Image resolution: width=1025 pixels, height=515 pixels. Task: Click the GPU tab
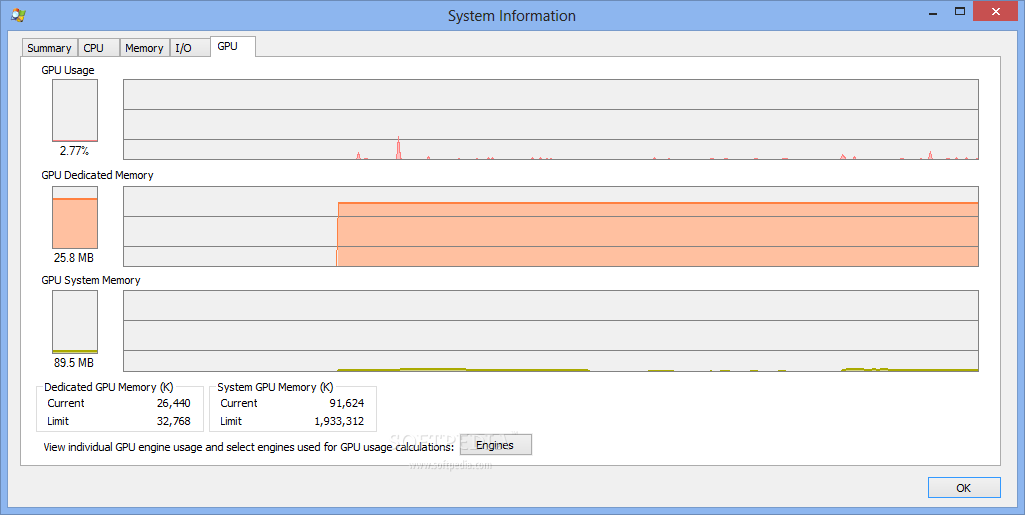(228, 46)
